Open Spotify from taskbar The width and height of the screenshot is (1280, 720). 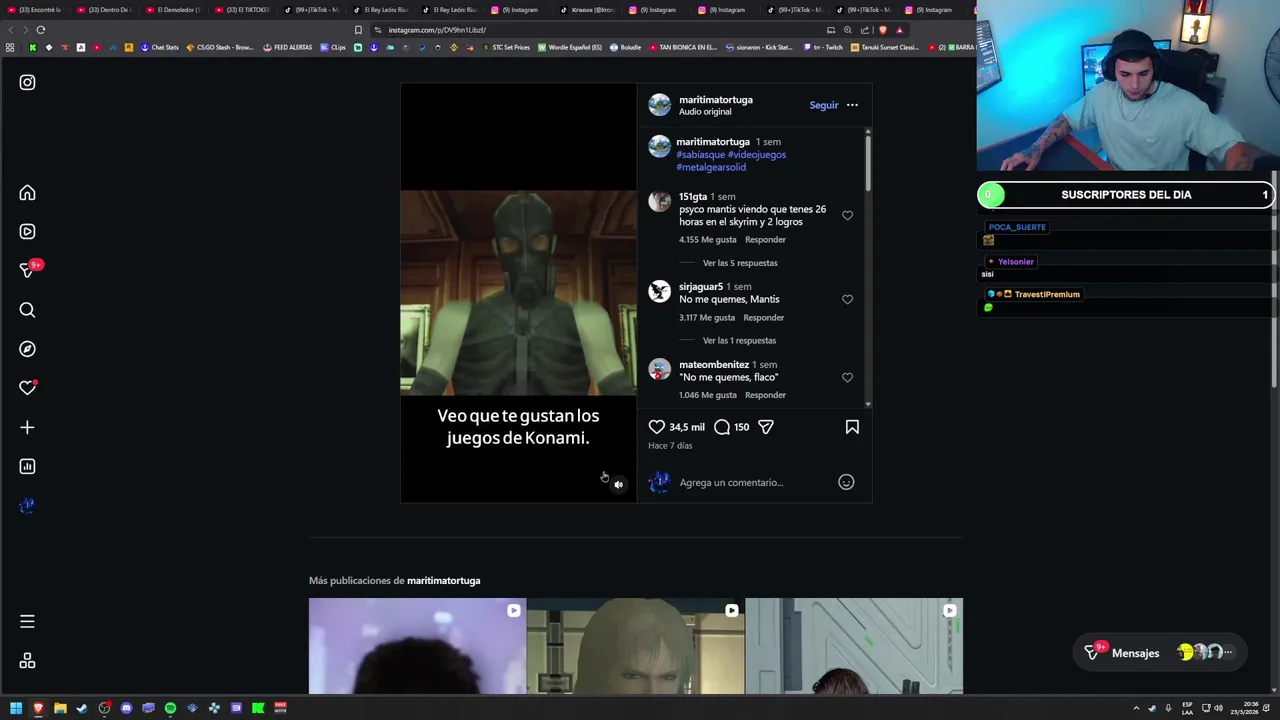(170, 708)
